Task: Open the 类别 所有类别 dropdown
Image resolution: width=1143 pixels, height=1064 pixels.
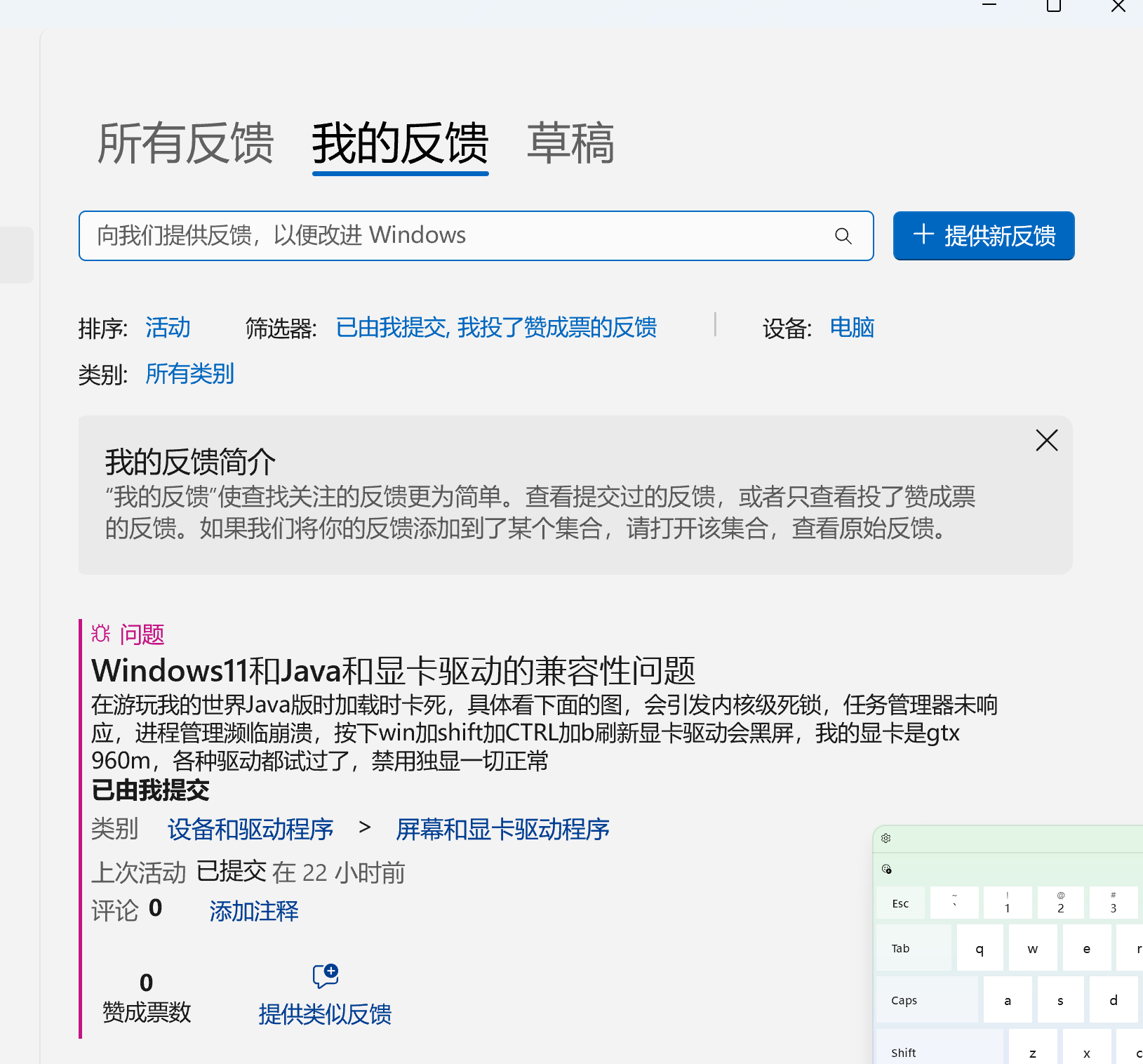Action: [x=190, y=374]
